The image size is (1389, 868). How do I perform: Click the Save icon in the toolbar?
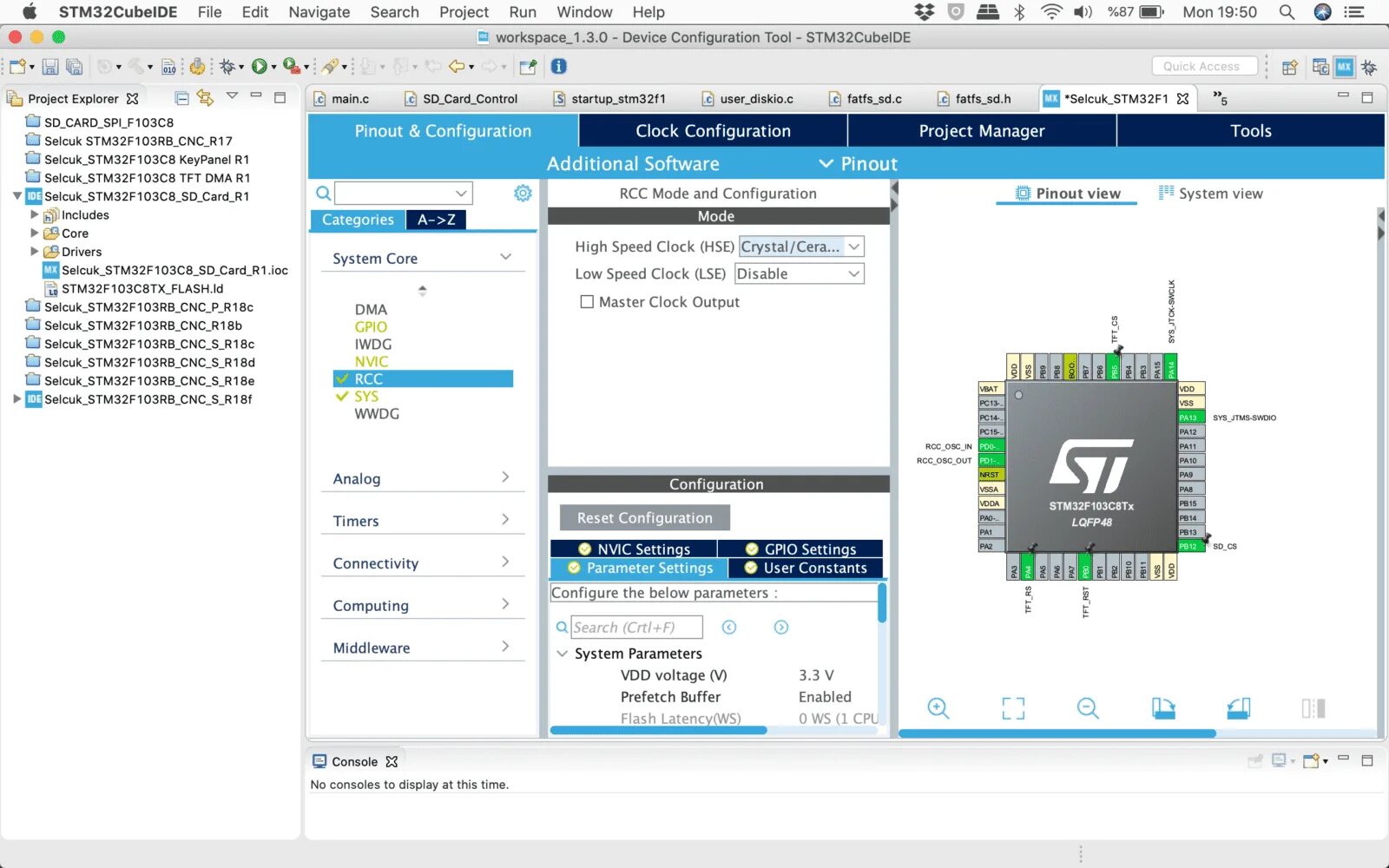50,67
